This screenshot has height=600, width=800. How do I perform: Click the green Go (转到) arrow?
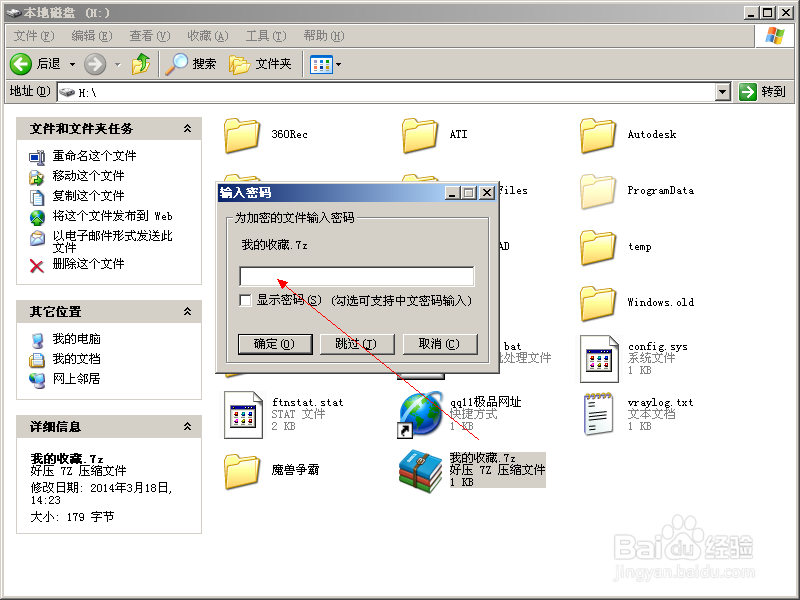coord(747,92)
